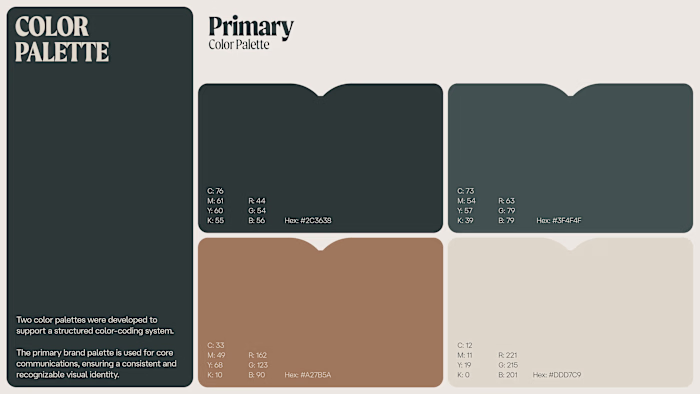Image resolution: width=700 pixels, height=394 pixels.
Task: Click the 'R: 63' red value
Action: point(507,201)
